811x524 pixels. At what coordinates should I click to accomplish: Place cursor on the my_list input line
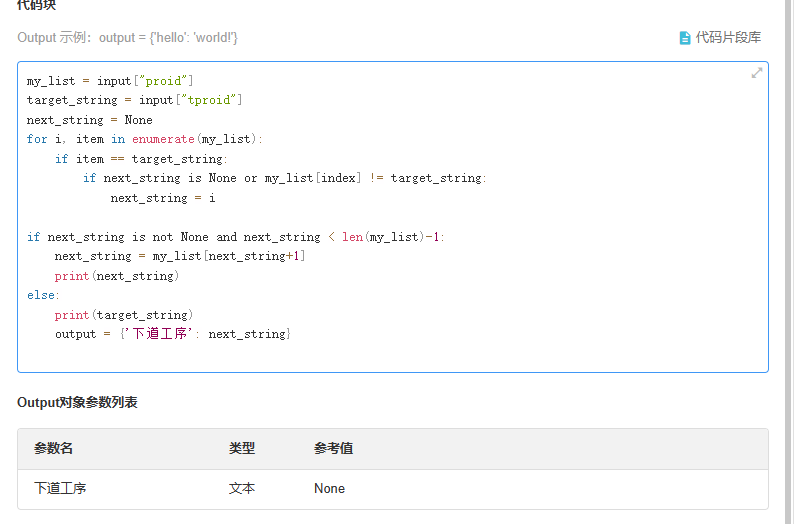coord(110,81)
